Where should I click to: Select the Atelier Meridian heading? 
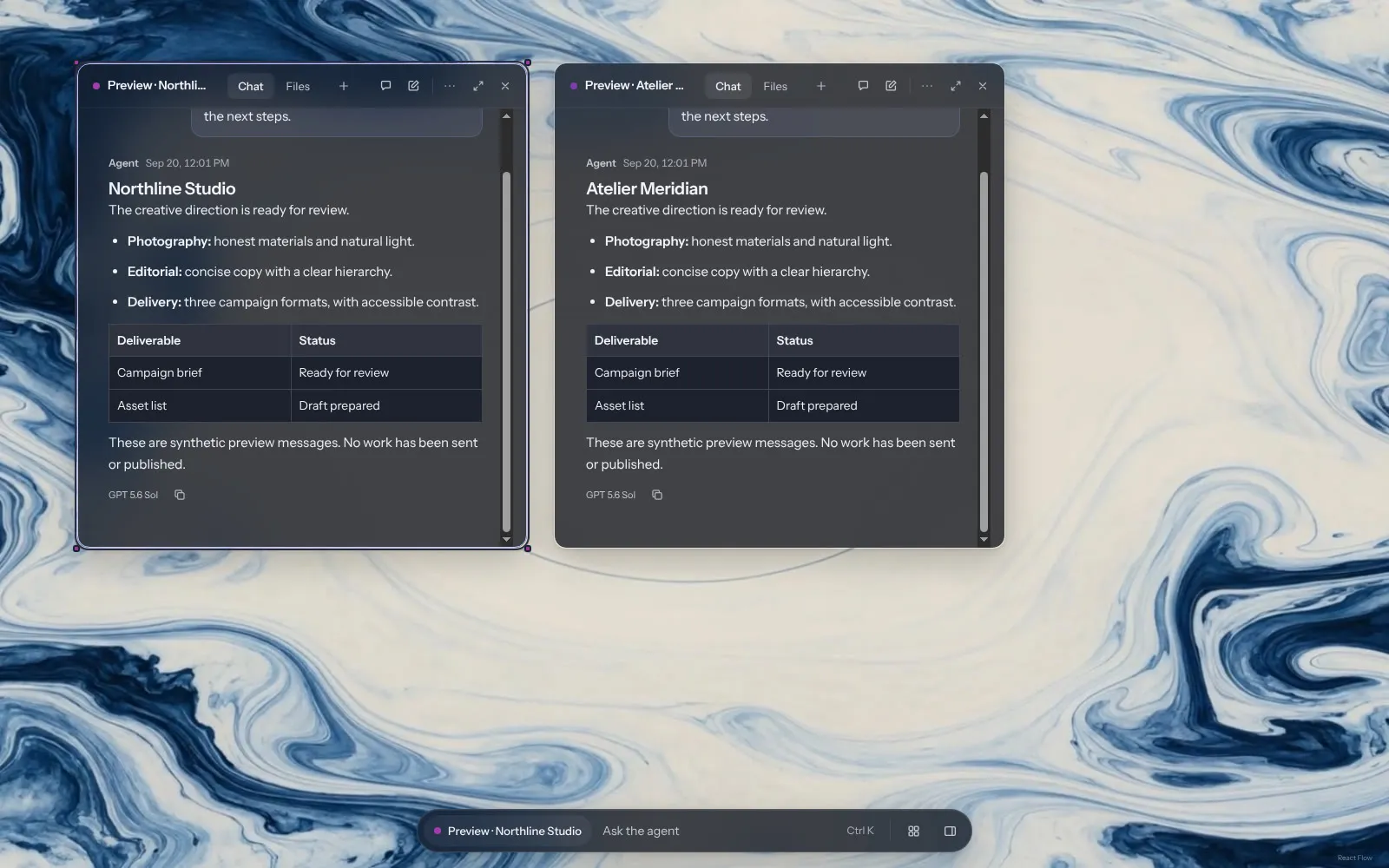pyautogui.click(x=647, y=188)
